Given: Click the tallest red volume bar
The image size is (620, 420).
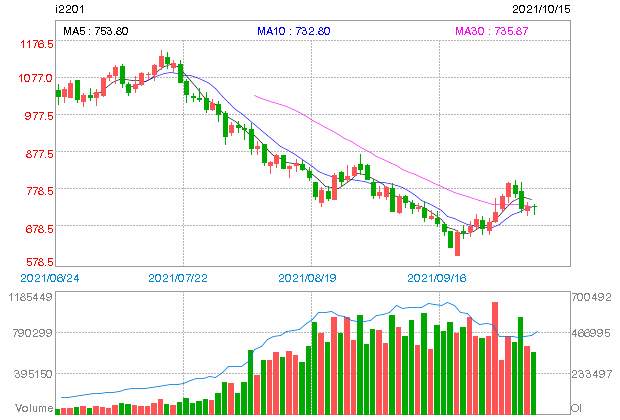Looking at the screenshot, I should [495, 358].
